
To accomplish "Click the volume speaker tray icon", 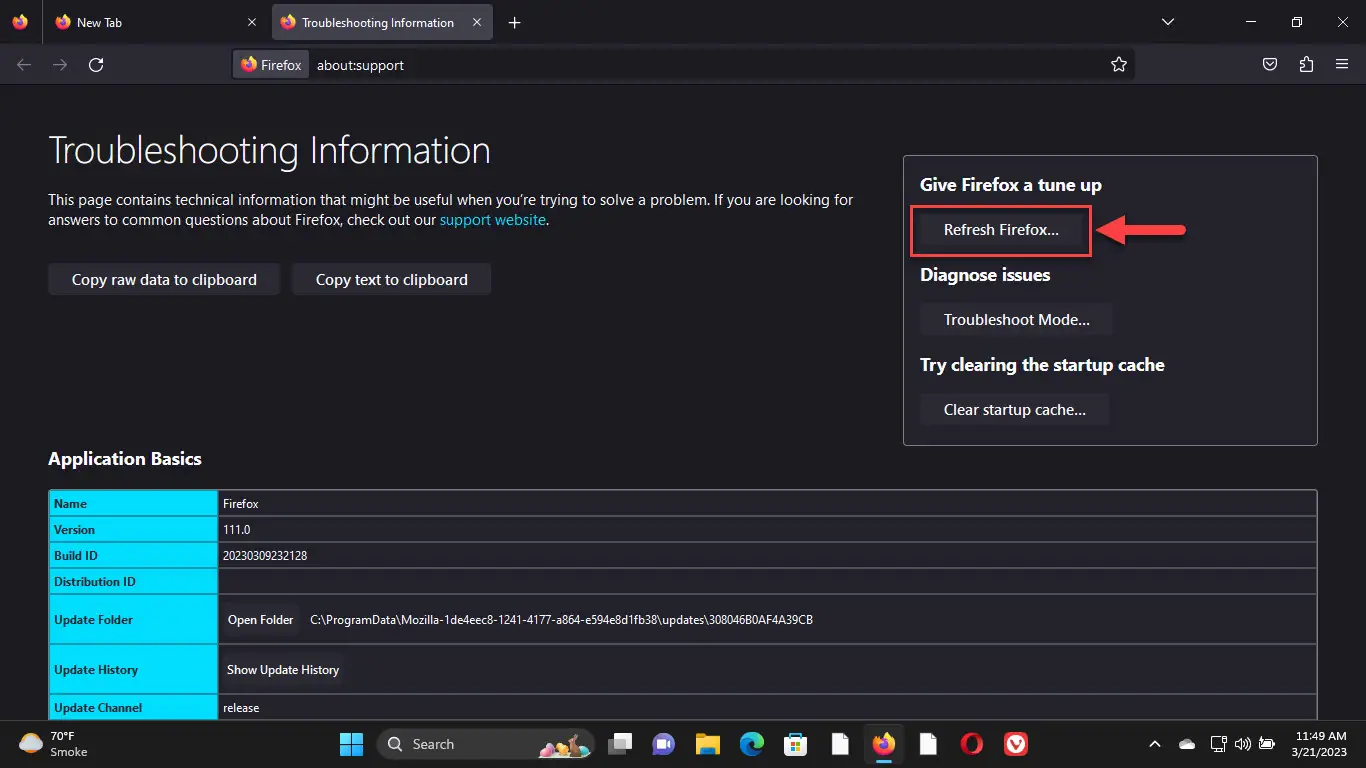I will tap(1243, 744).
